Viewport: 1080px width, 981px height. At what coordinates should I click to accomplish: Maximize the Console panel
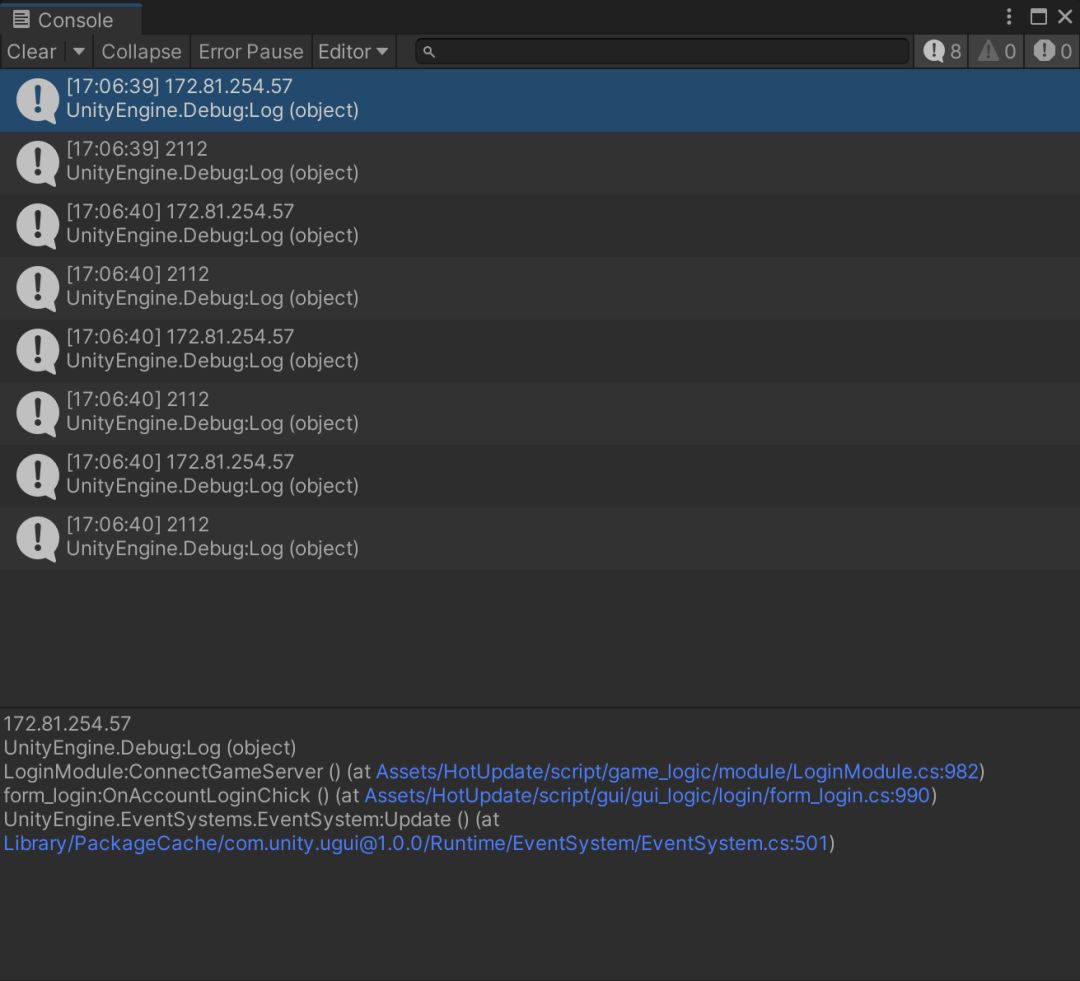pyautogui.click(x=1038, y=17)
